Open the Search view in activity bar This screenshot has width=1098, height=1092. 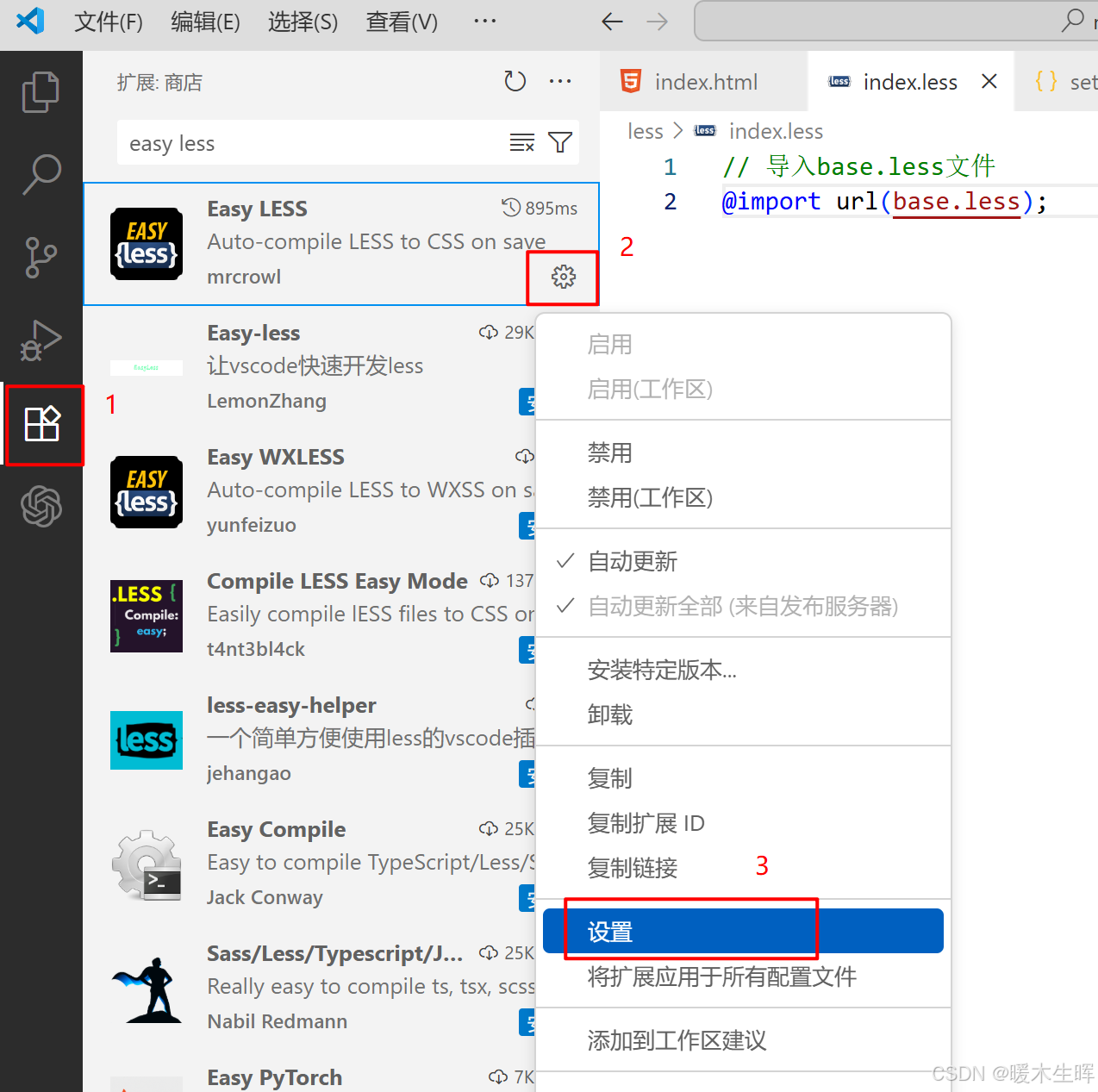click(x=41, y=175)
